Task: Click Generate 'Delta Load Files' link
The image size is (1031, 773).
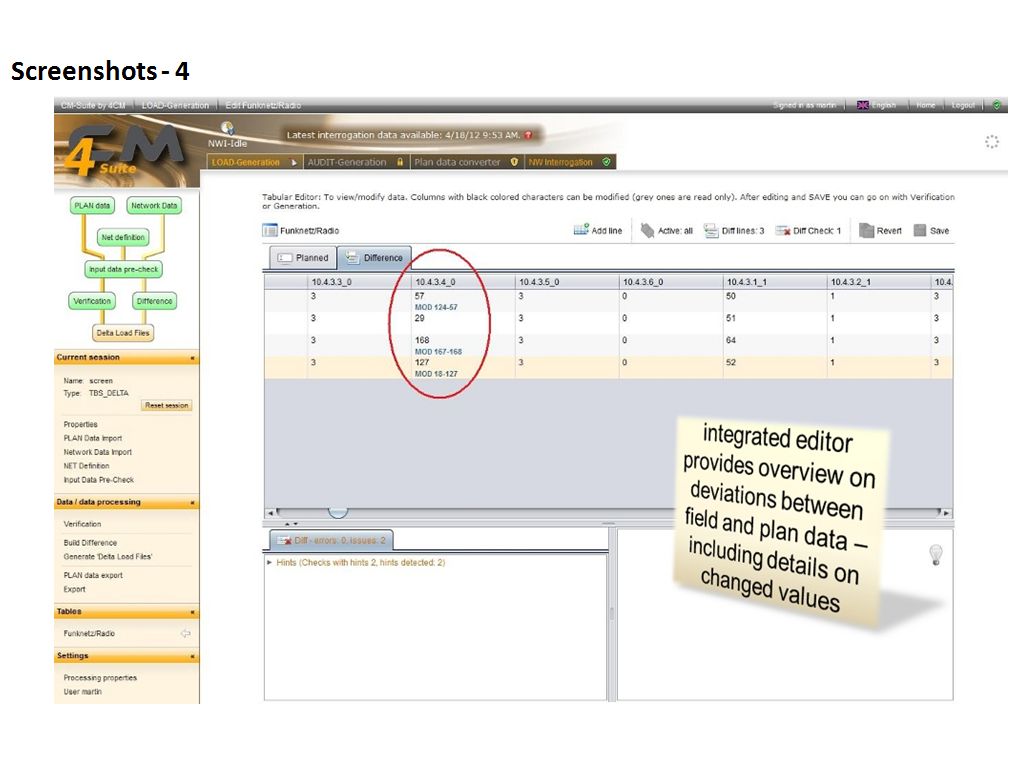Action: click(108, 557)
